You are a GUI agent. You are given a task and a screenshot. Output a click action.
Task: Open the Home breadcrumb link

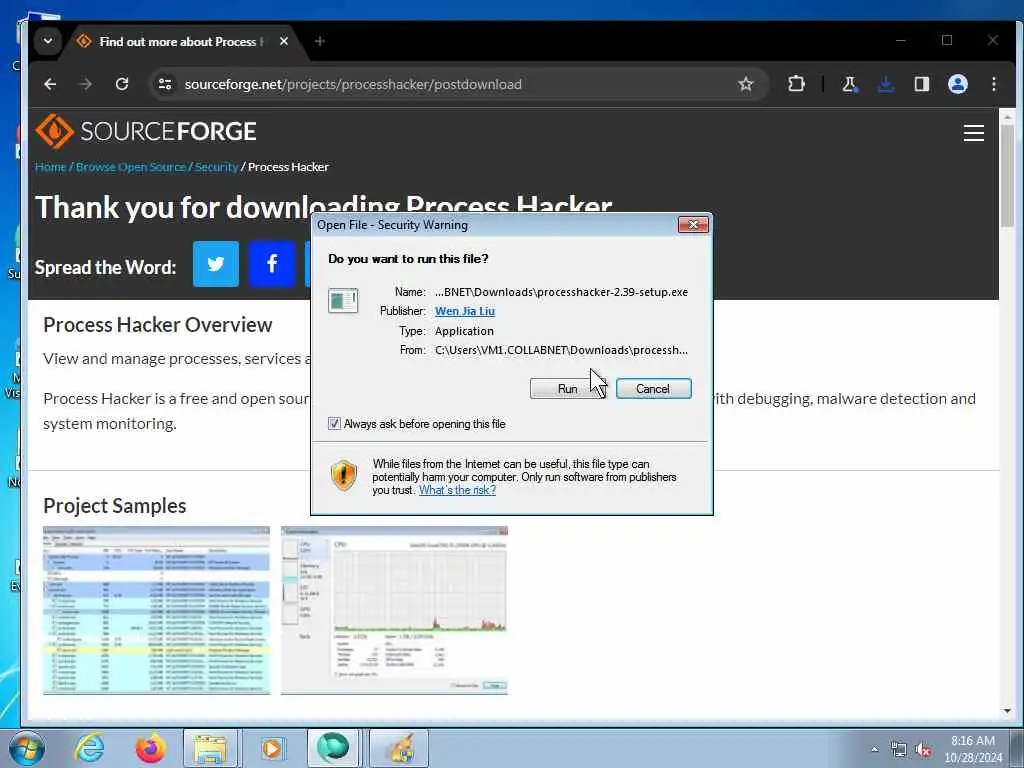tap(50, 167)
